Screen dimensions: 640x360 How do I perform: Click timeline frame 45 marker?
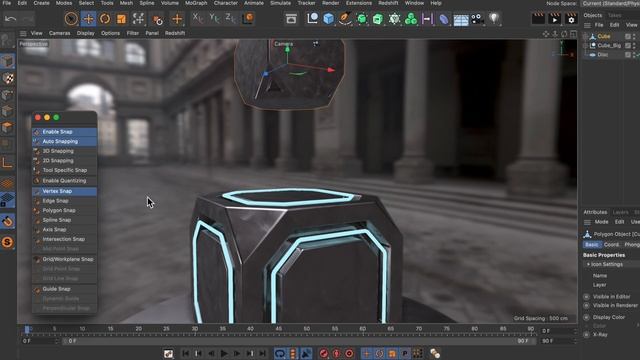pyautogui.click(x=278, y=329)
